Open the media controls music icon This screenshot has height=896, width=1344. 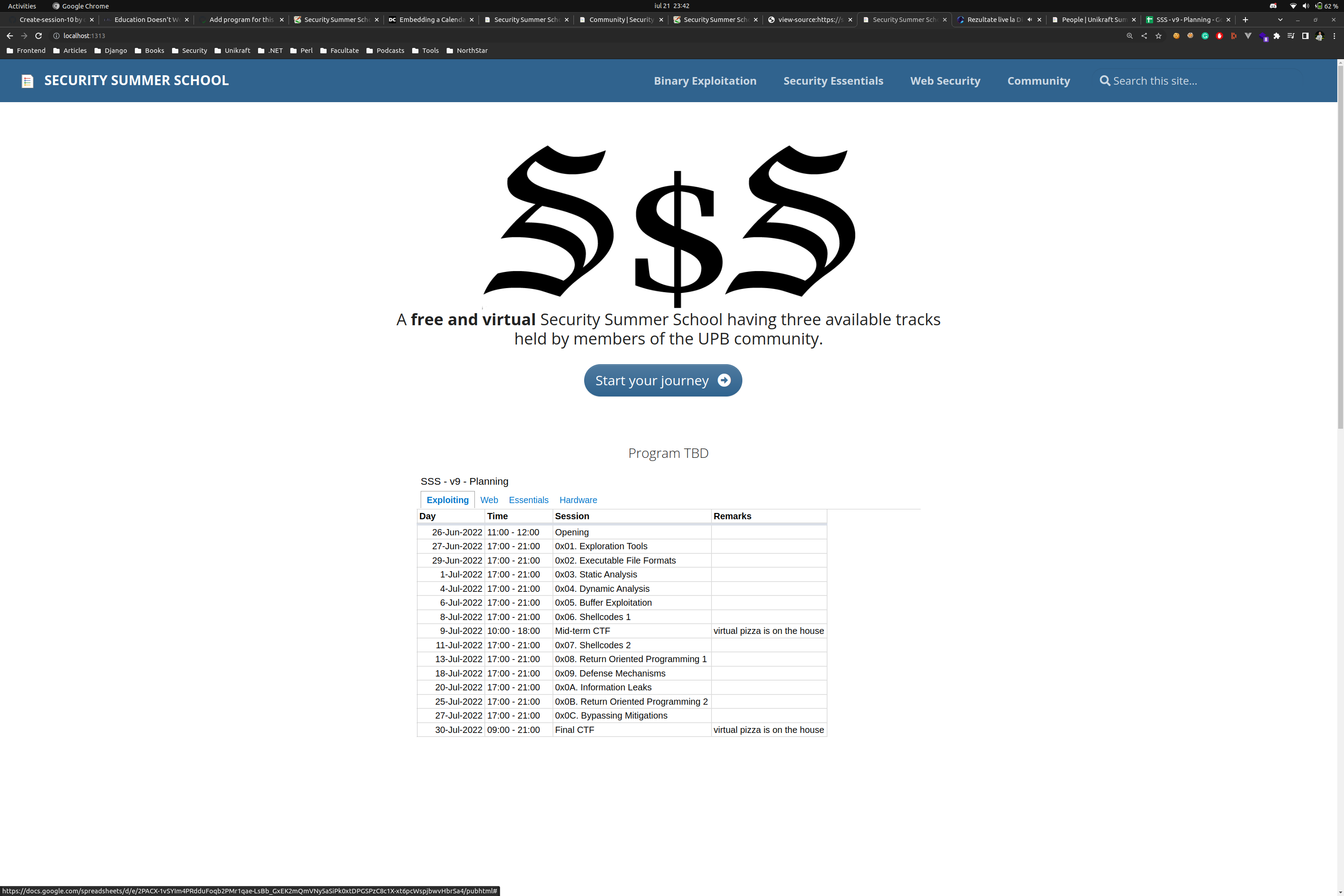1291,36
